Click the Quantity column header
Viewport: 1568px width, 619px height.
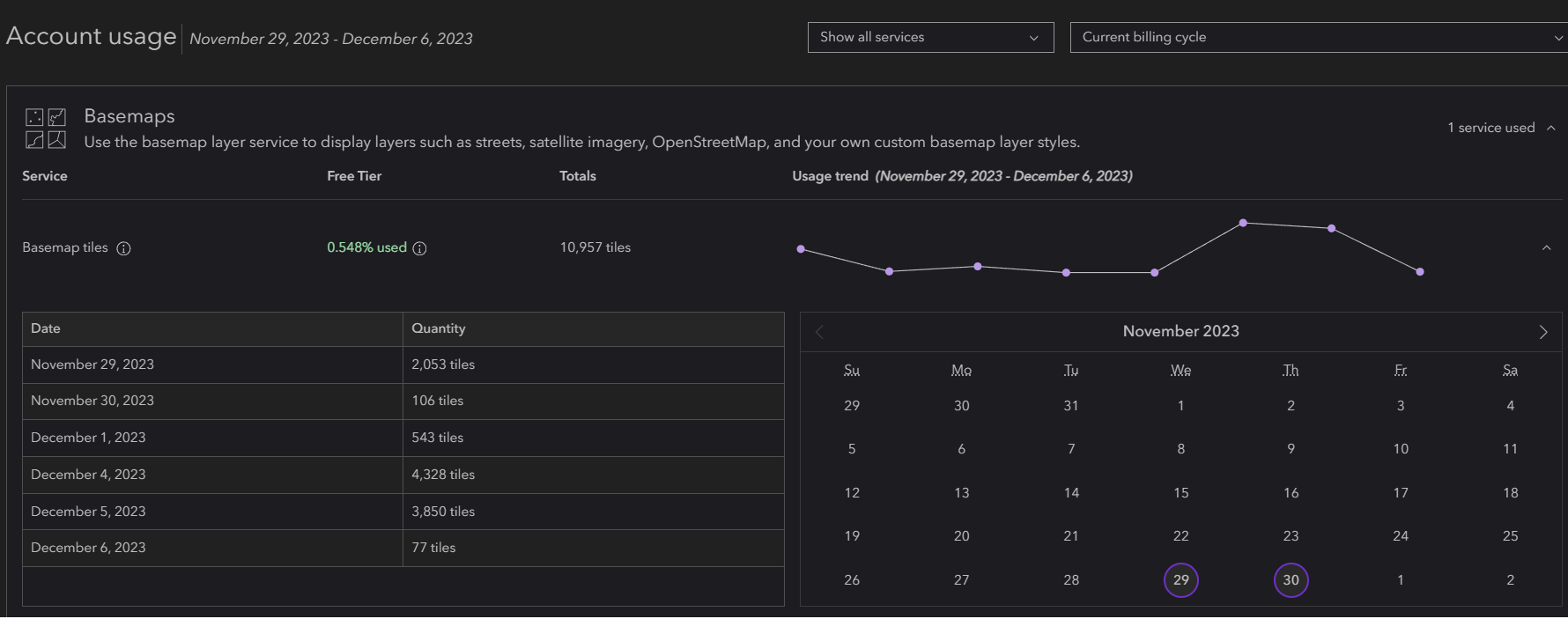tap(438, 328)
